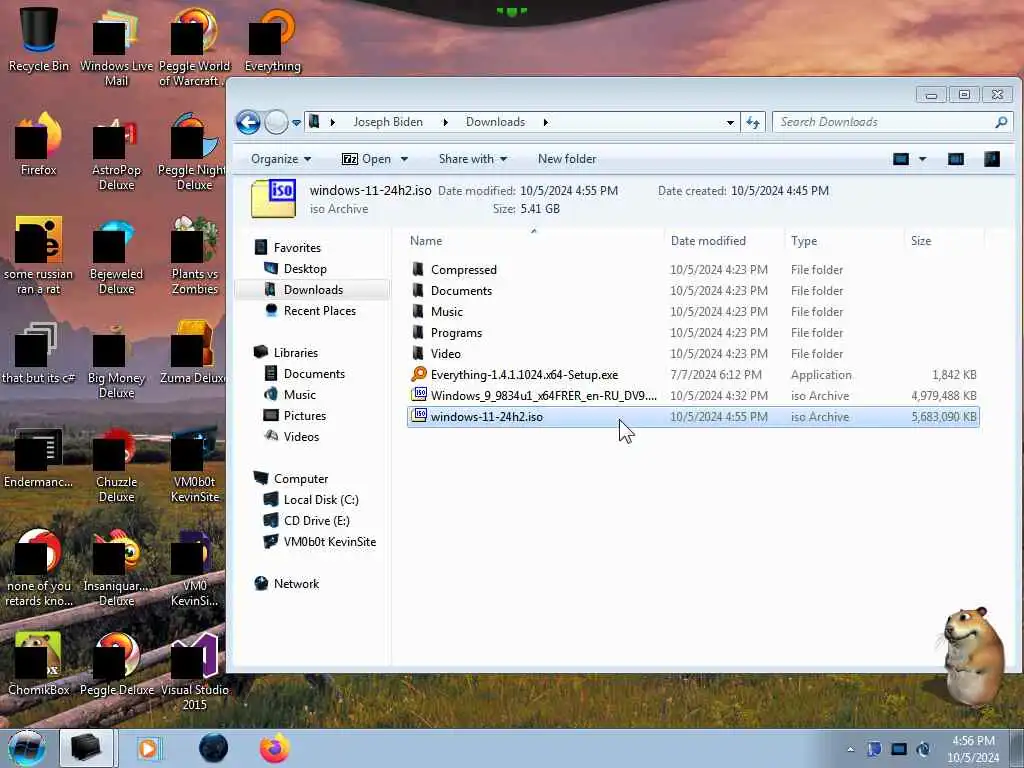Expand the Open button dropdown arrow
1024x768 pixels.
[x=404, y=159]
